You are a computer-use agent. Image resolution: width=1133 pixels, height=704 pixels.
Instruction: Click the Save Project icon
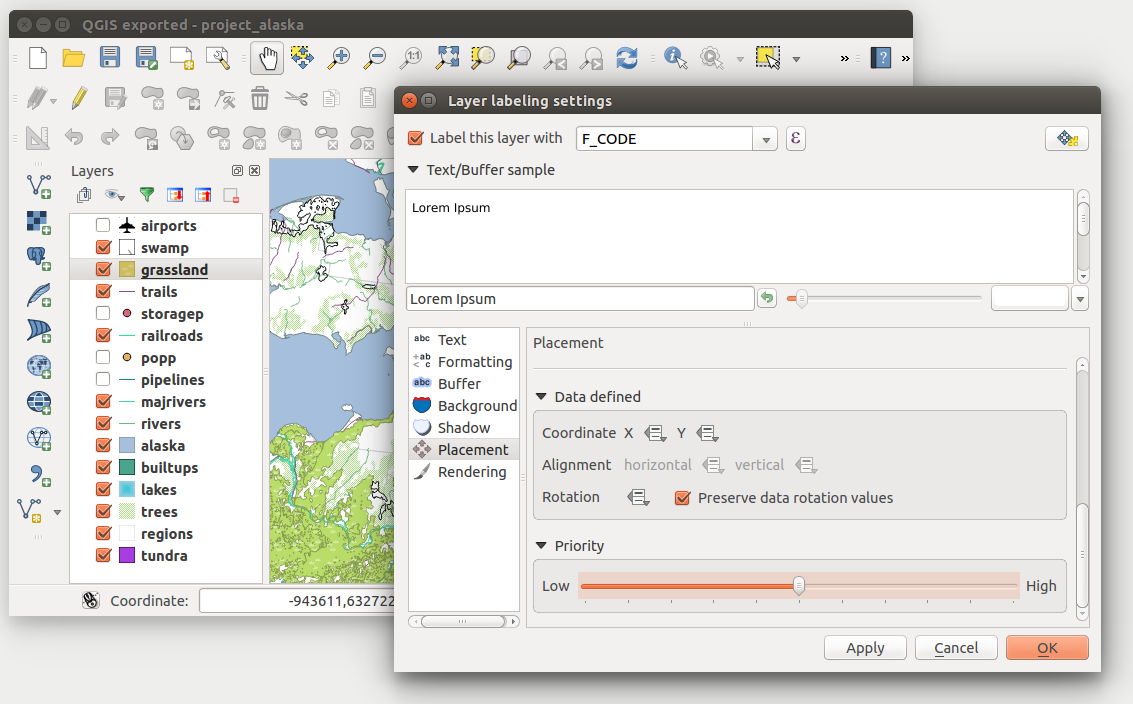[110, 58]
